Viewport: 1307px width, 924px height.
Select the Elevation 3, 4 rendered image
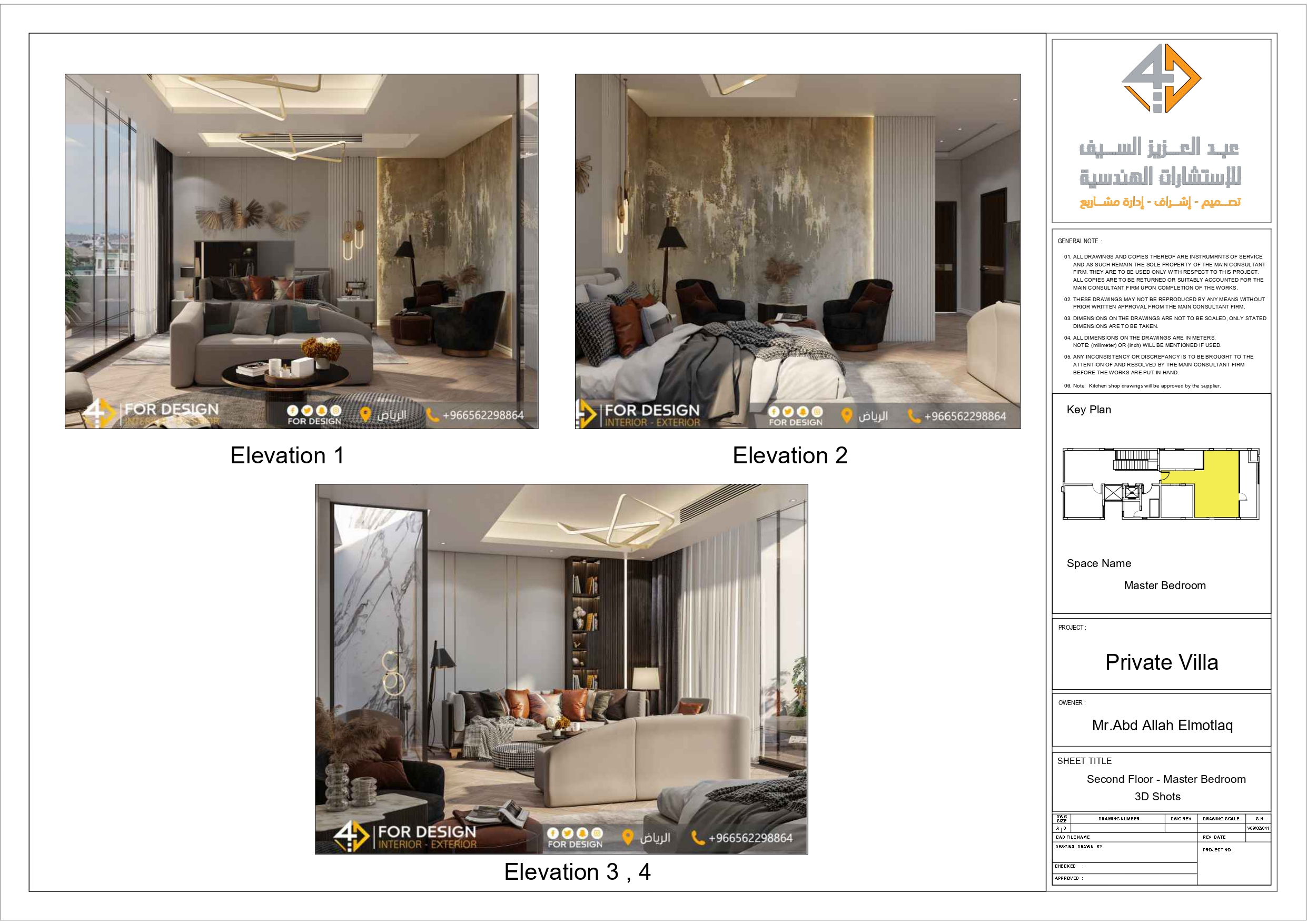coord(561,655)
